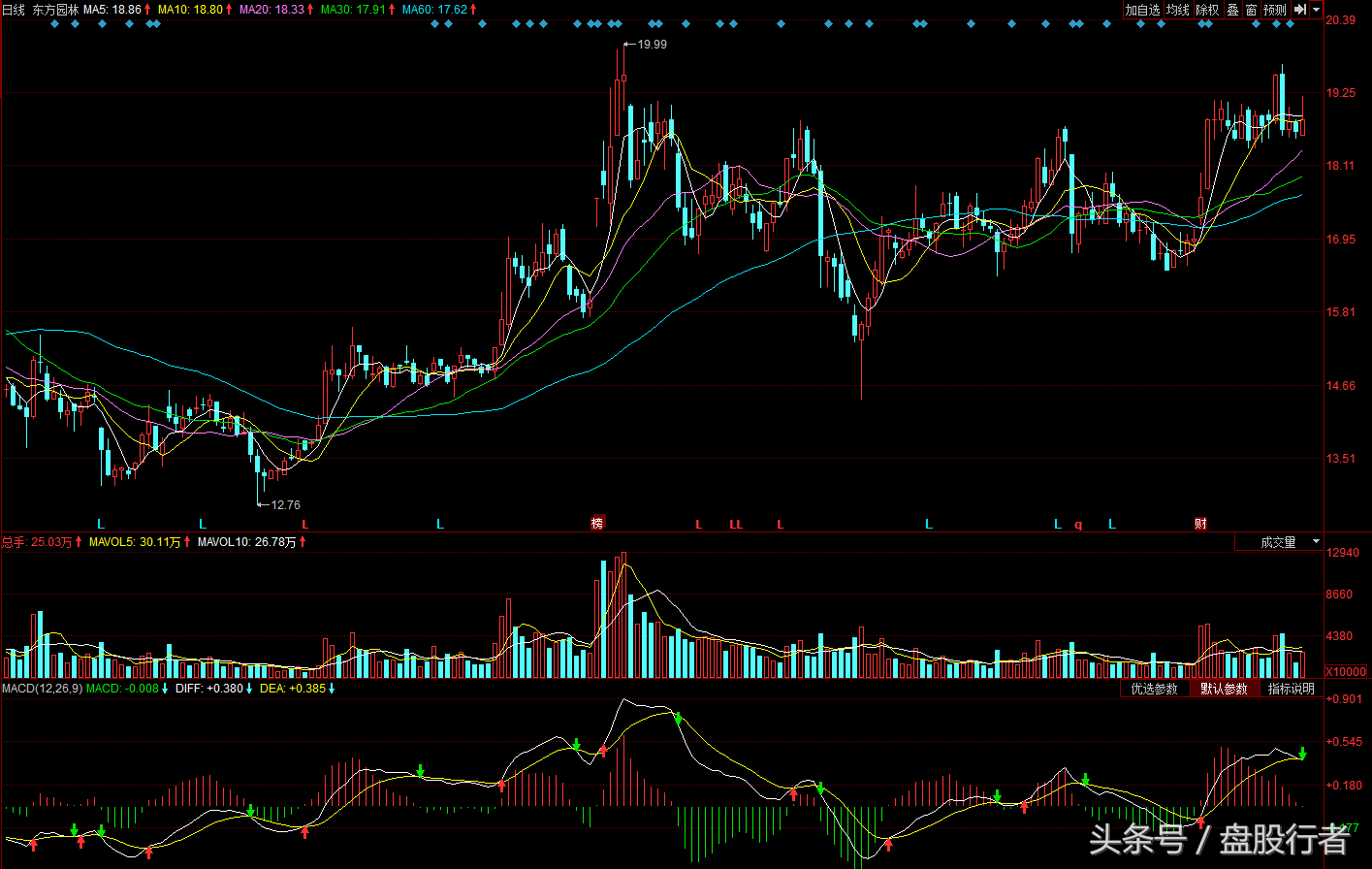This screenshot has height=869, width=1372.
Task: Click the 叠 overlay chart button
Action: [1232, 10]
